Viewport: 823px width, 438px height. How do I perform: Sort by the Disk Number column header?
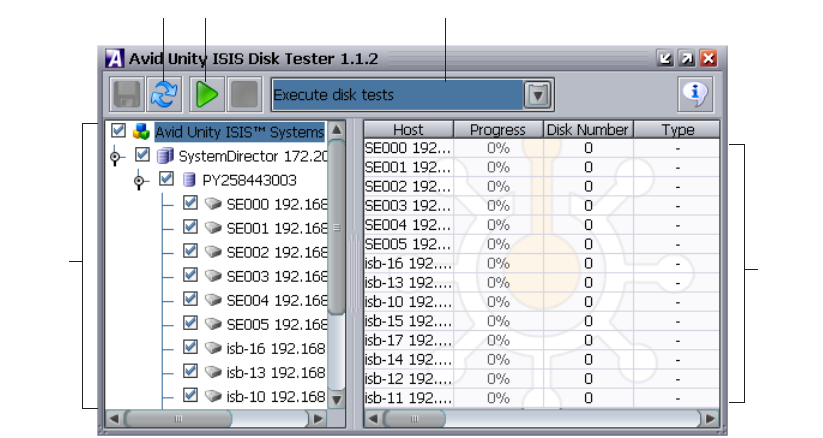[588, 129]
